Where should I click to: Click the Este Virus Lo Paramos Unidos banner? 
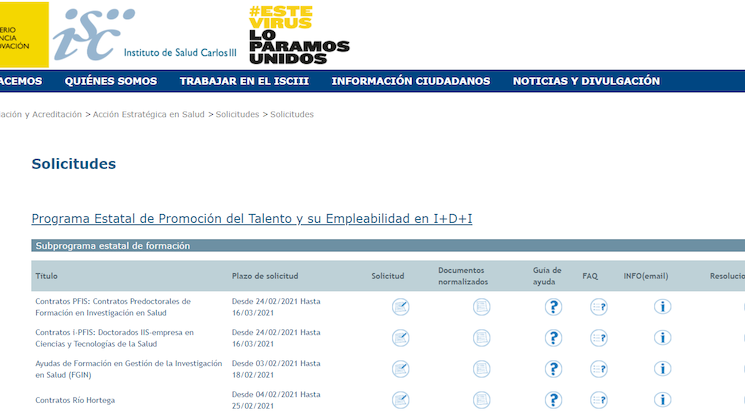pos(299,35)
